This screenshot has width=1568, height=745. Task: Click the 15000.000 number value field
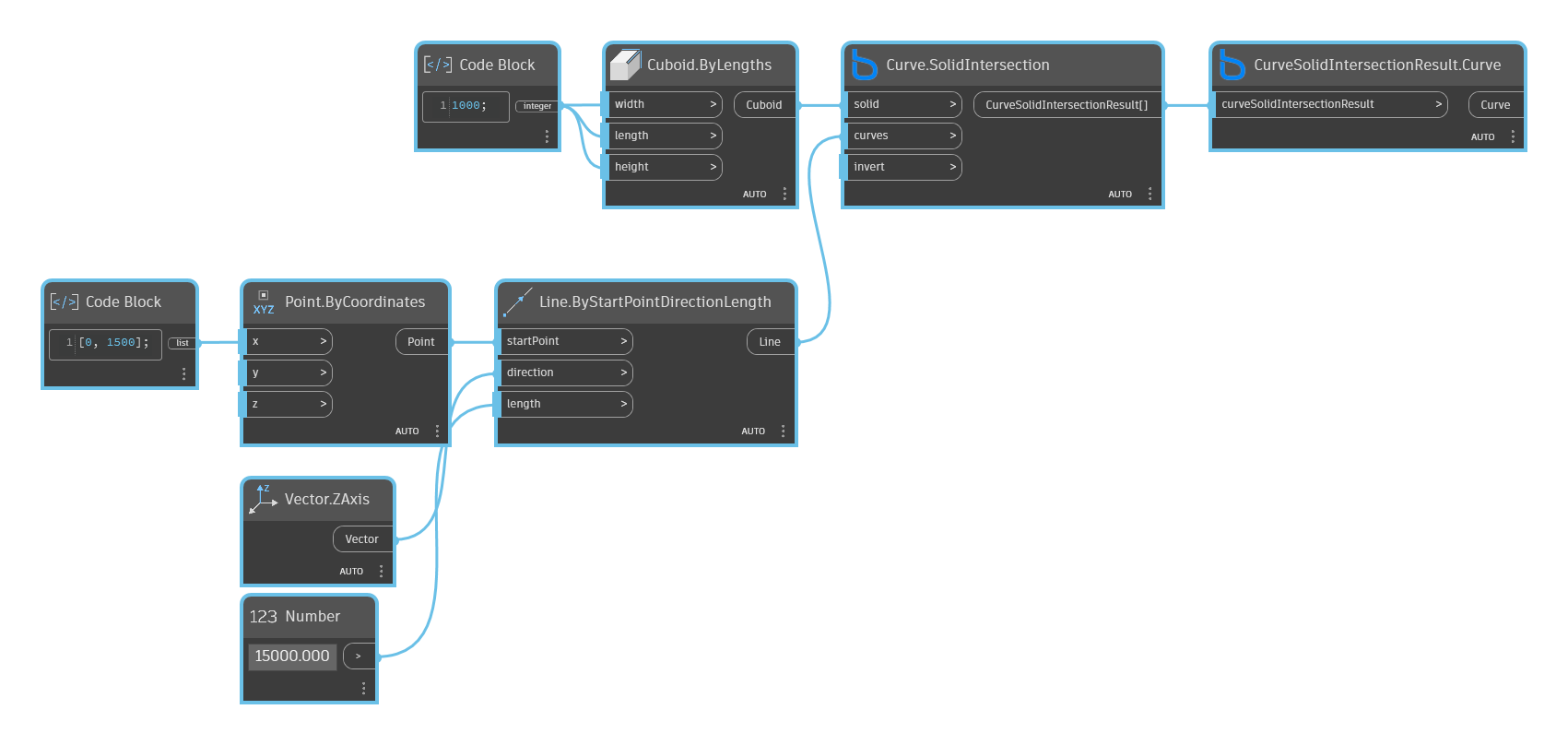tap(292, 656)
